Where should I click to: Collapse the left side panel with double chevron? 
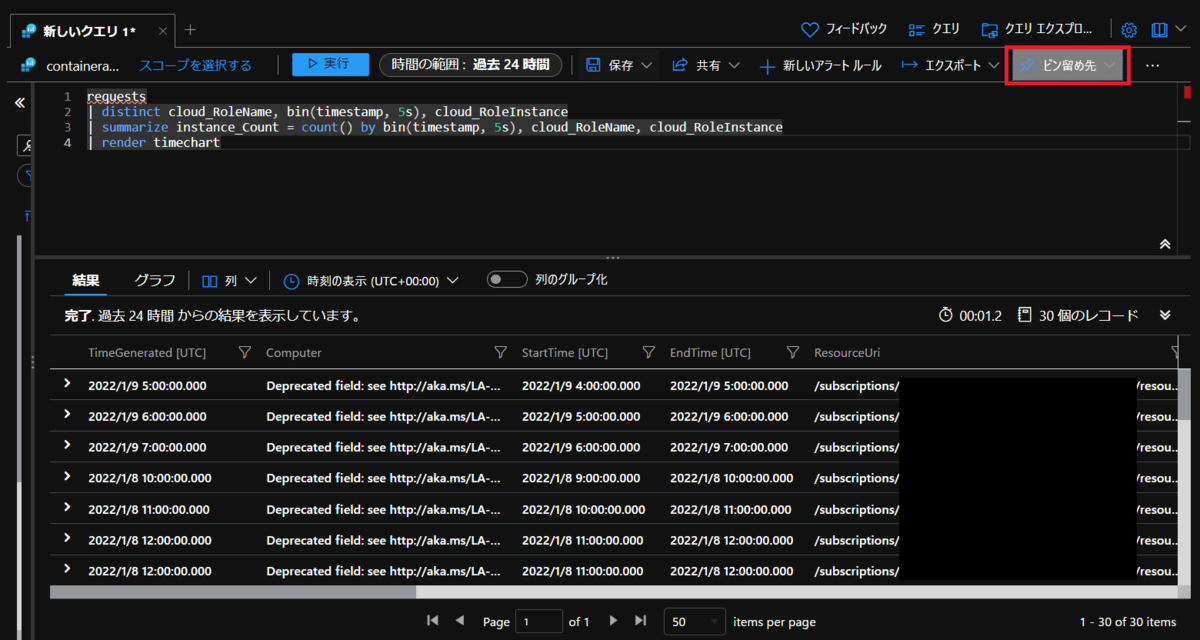pos(19,103)
